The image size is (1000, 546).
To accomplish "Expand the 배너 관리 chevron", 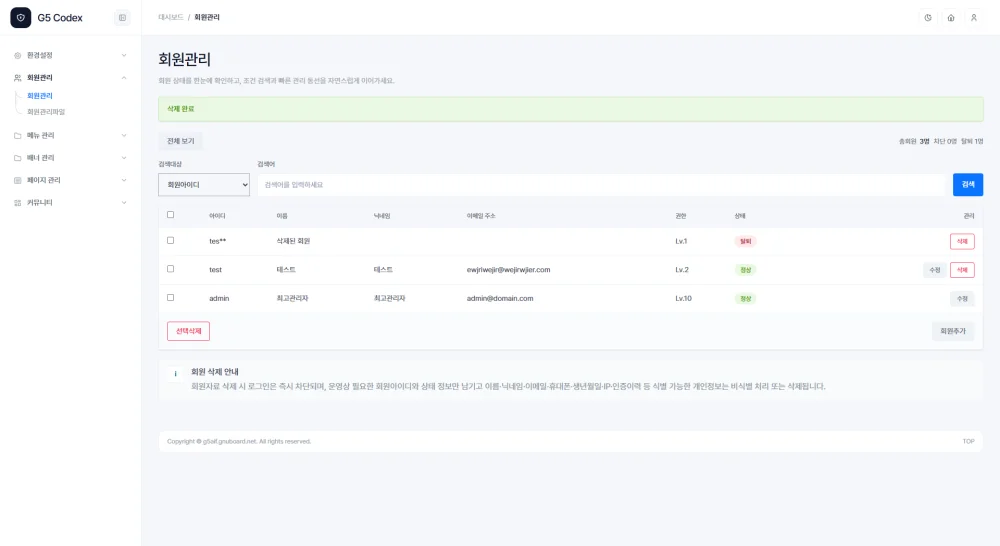I will point(124,158).
